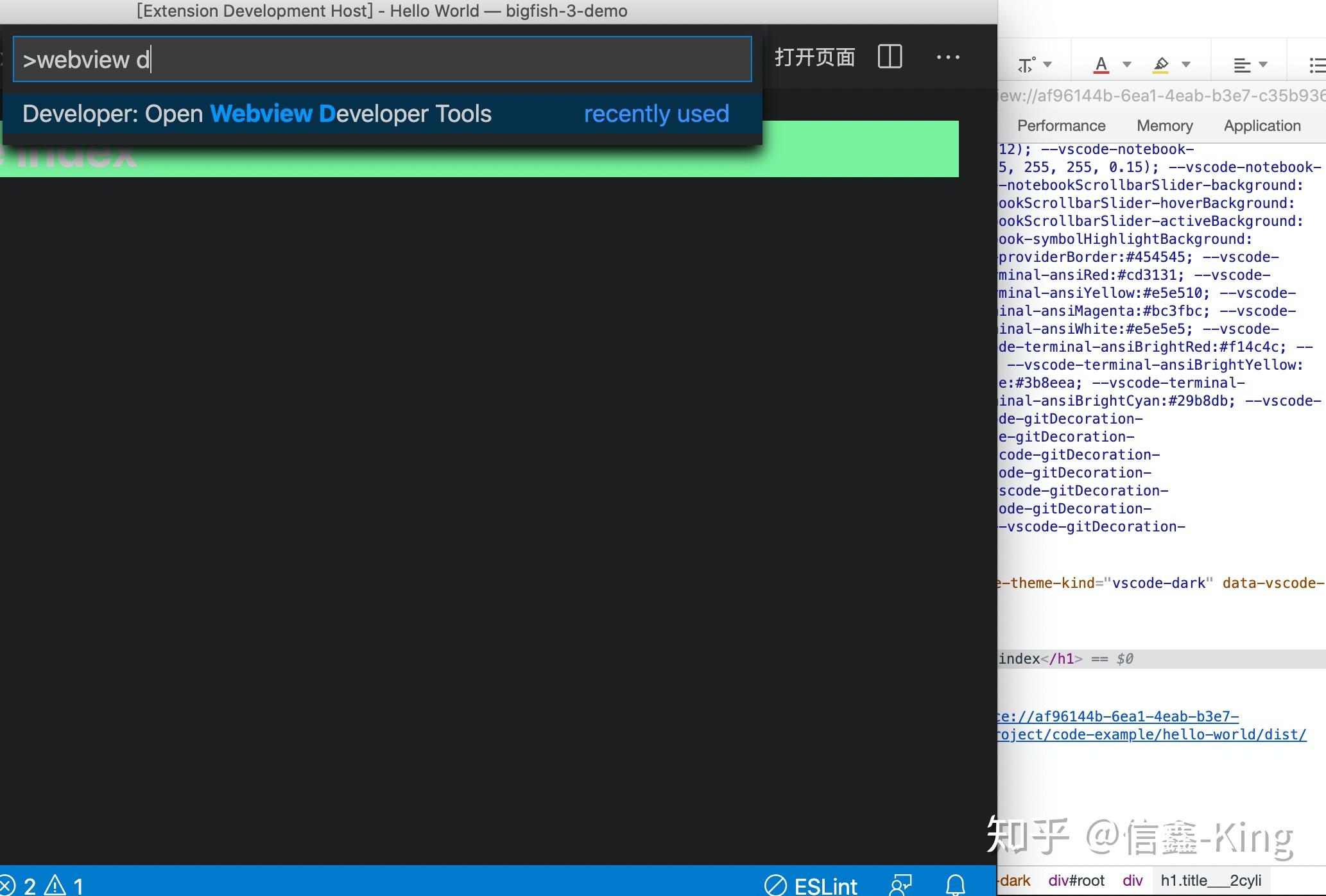The width and height of the screenshot is (1326, 896).
Task: Open the more actions ellipsis icon
Action: 948,58
